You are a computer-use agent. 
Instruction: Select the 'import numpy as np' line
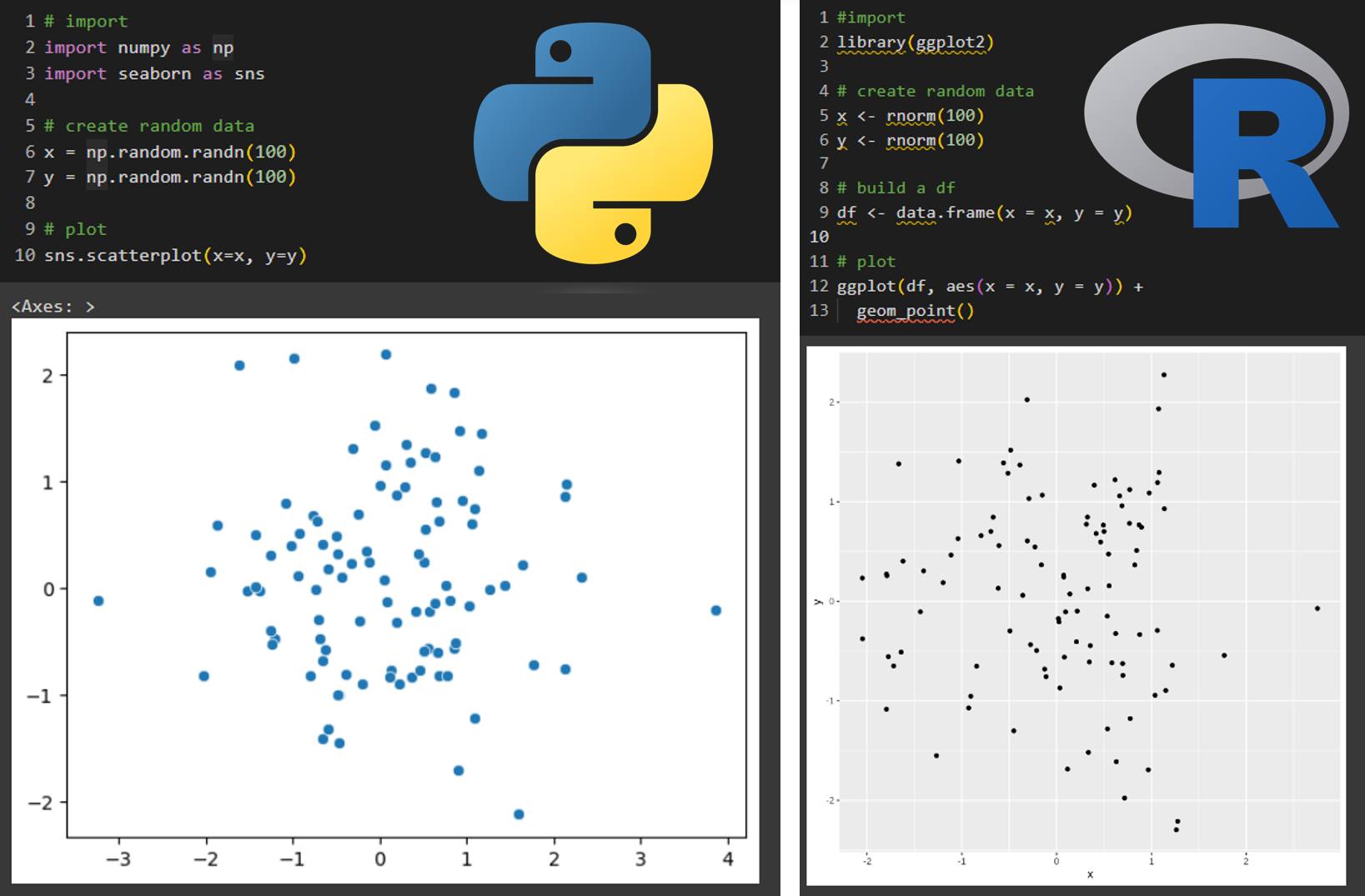click(x=139, y=48)
